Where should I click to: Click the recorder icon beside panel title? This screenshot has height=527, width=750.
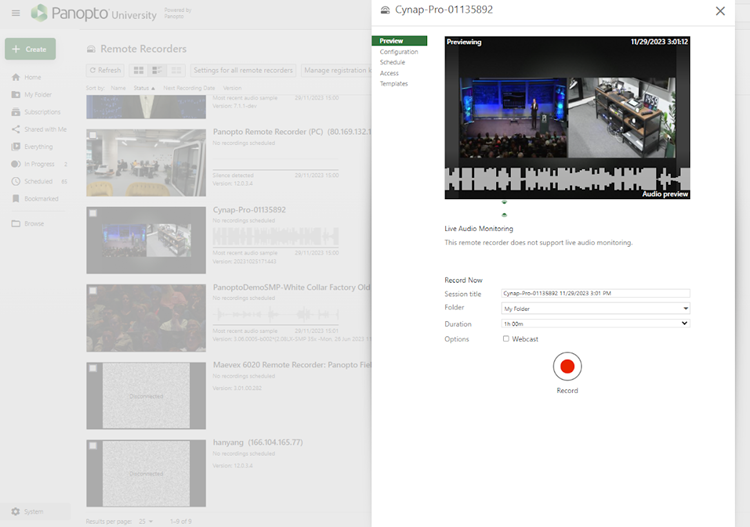point(385,11)
